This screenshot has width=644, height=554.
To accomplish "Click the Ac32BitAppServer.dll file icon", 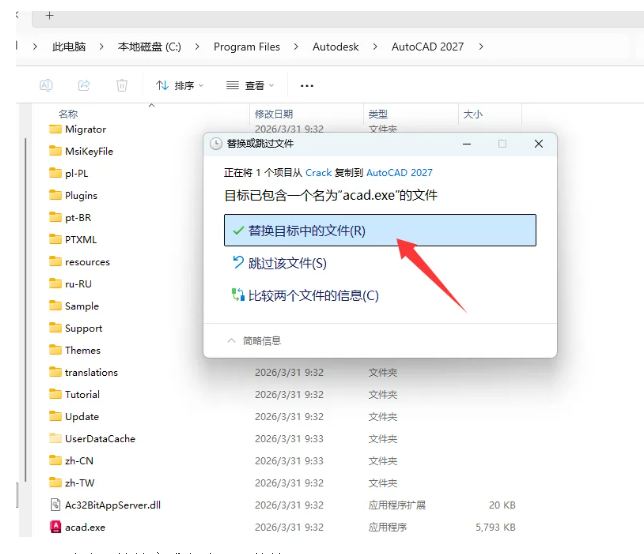I will pyautogui.click(x=56, y=505).
